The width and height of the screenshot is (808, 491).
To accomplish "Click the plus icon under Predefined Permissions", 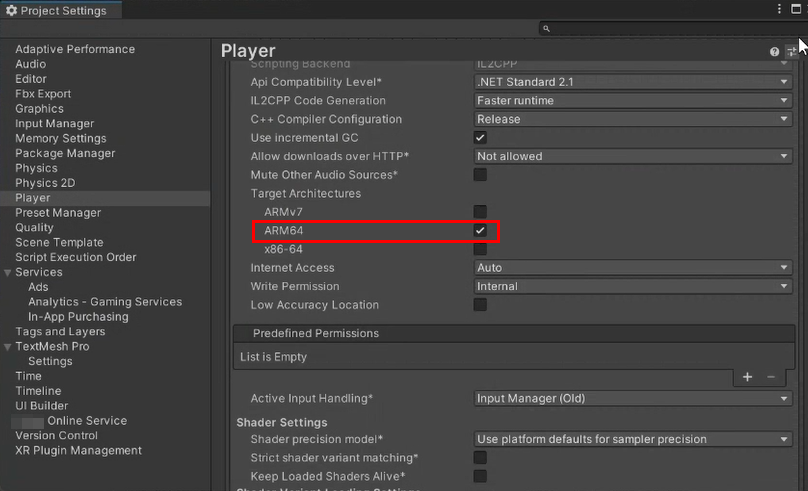I will pos(747,377).
